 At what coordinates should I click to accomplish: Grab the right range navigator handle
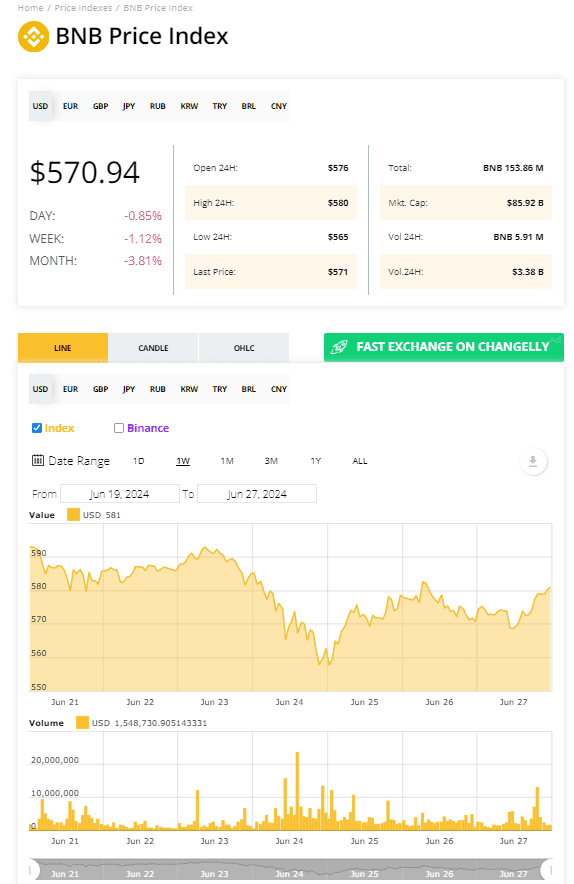(x=547, y=870)
